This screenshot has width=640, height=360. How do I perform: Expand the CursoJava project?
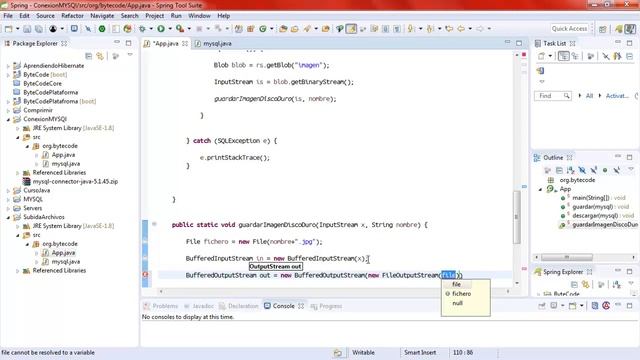(8, 191)
